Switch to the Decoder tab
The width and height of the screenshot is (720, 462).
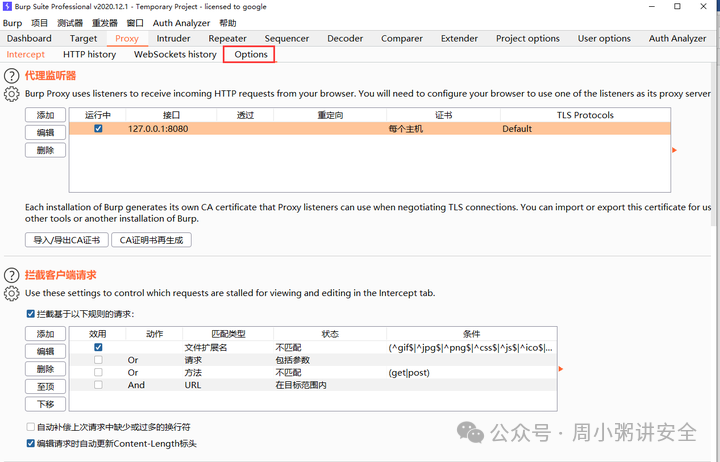(345, 39)
